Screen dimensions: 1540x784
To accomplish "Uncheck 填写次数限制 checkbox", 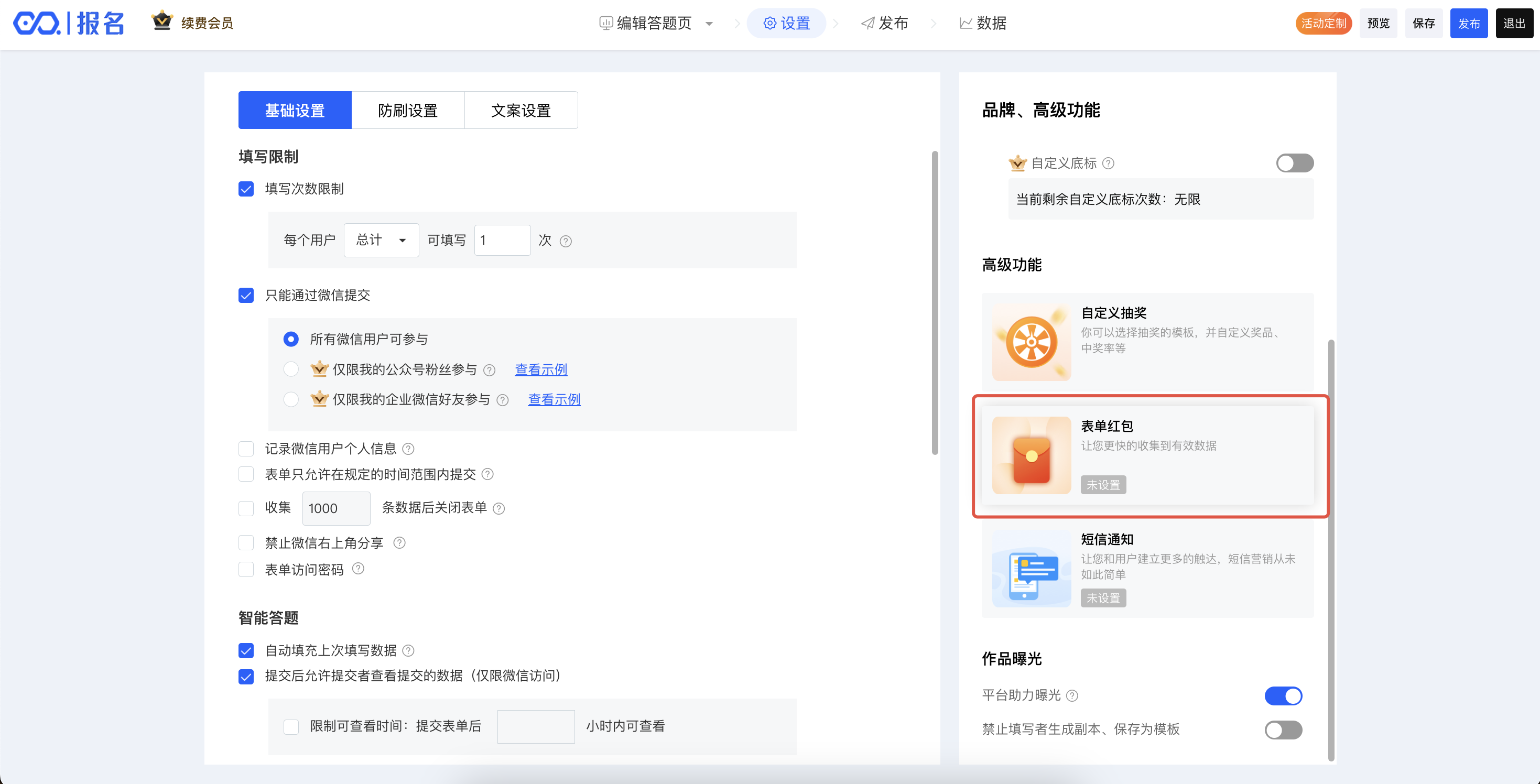I will [246, 189].
